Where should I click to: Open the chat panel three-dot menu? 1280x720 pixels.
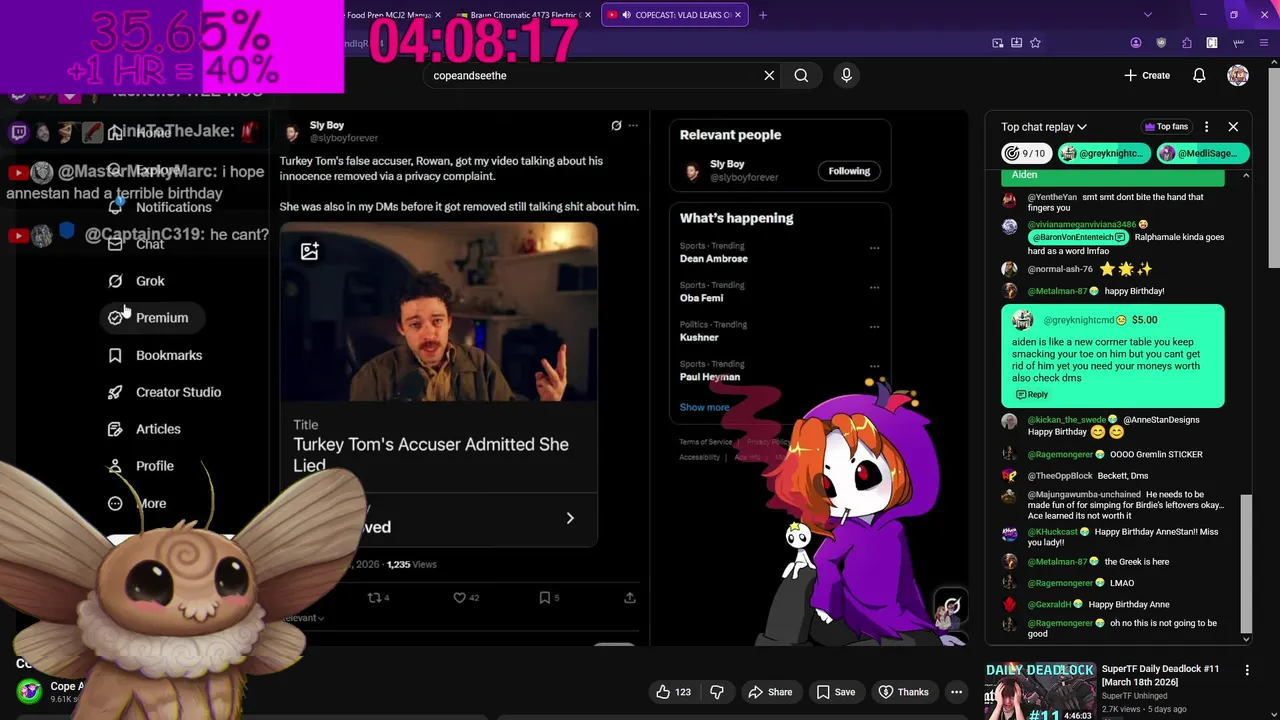(x=1206, y=127)
